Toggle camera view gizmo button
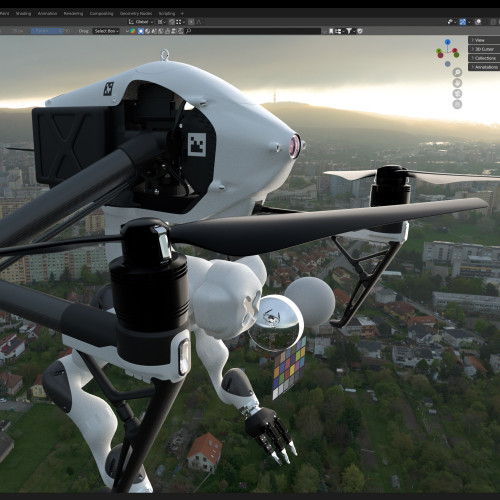The height and width of the screenshot is (500, 500). 457,93
